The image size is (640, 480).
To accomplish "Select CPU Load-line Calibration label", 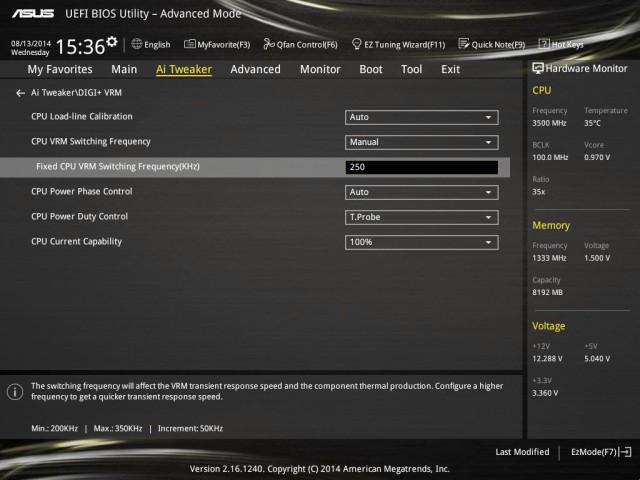I will pyautogui.click(x=82, y=116).
